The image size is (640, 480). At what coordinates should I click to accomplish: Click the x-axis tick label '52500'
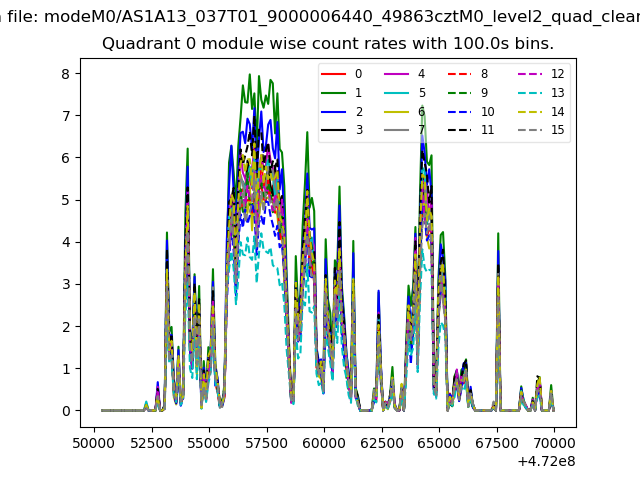(x=151, y=443)
